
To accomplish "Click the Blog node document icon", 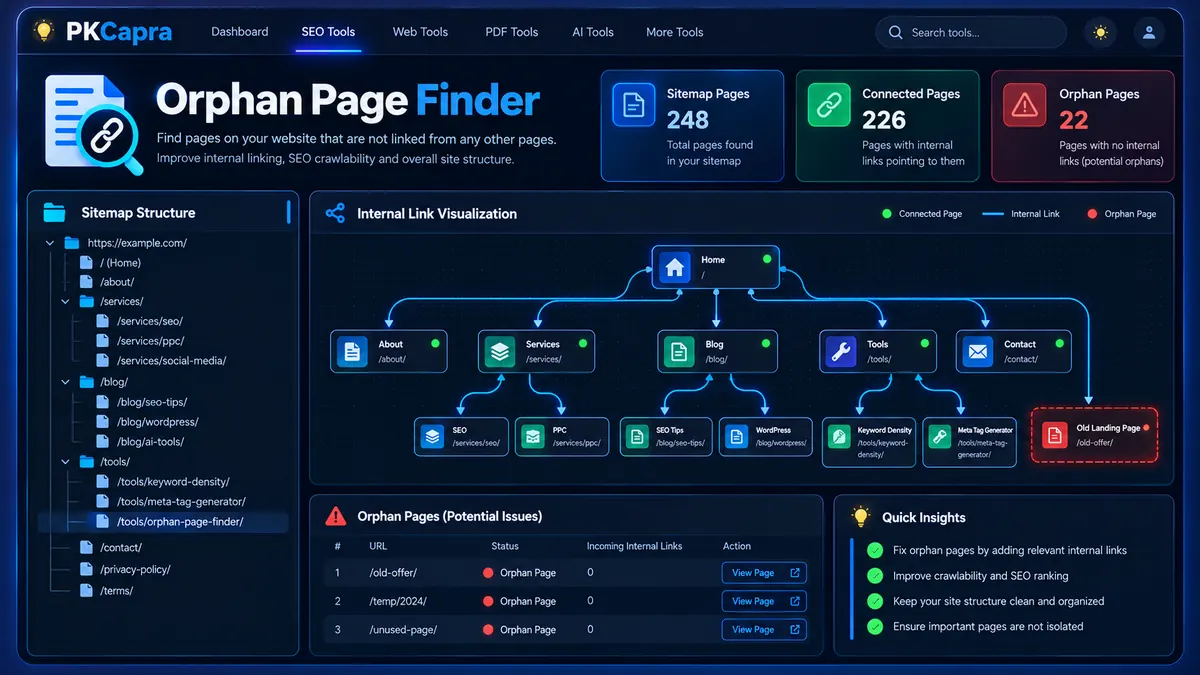I will [x=680, y=351].
